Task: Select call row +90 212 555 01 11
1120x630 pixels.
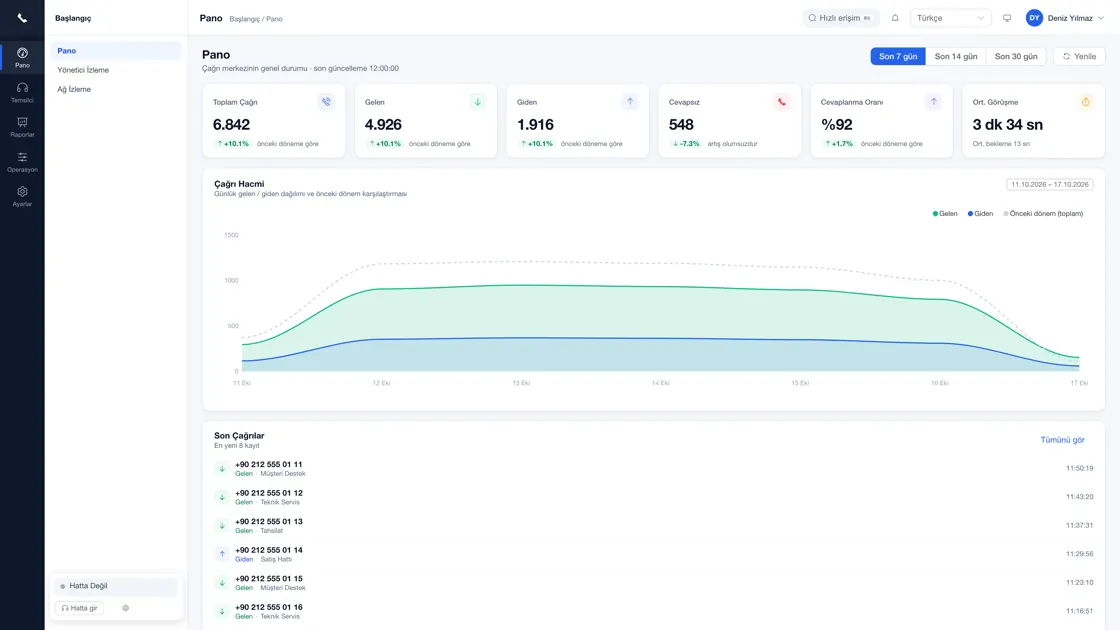Action: coord(654,469)
